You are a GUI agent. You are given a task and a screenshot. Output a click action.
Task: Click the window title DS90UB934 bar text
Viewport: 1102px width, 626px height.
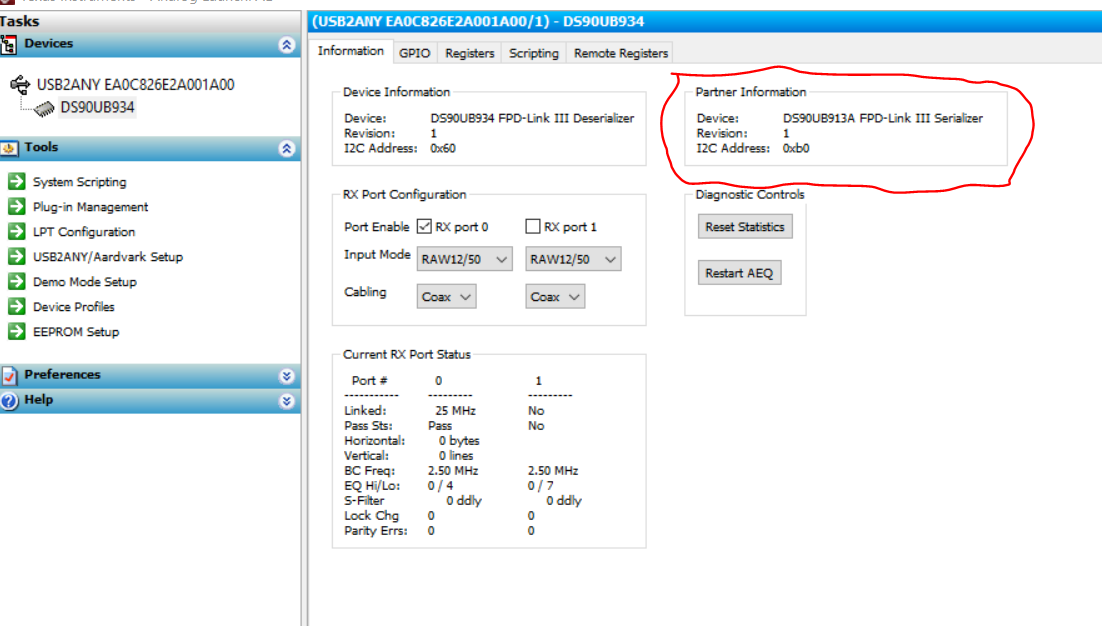pos(478,21)
